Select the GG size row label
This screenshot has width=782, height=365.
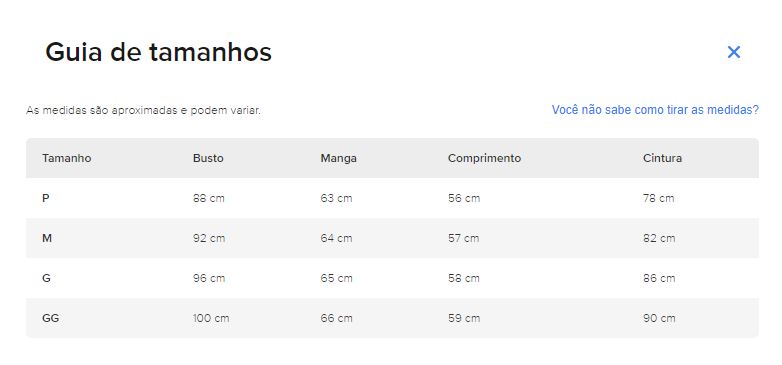pos(50,318)
